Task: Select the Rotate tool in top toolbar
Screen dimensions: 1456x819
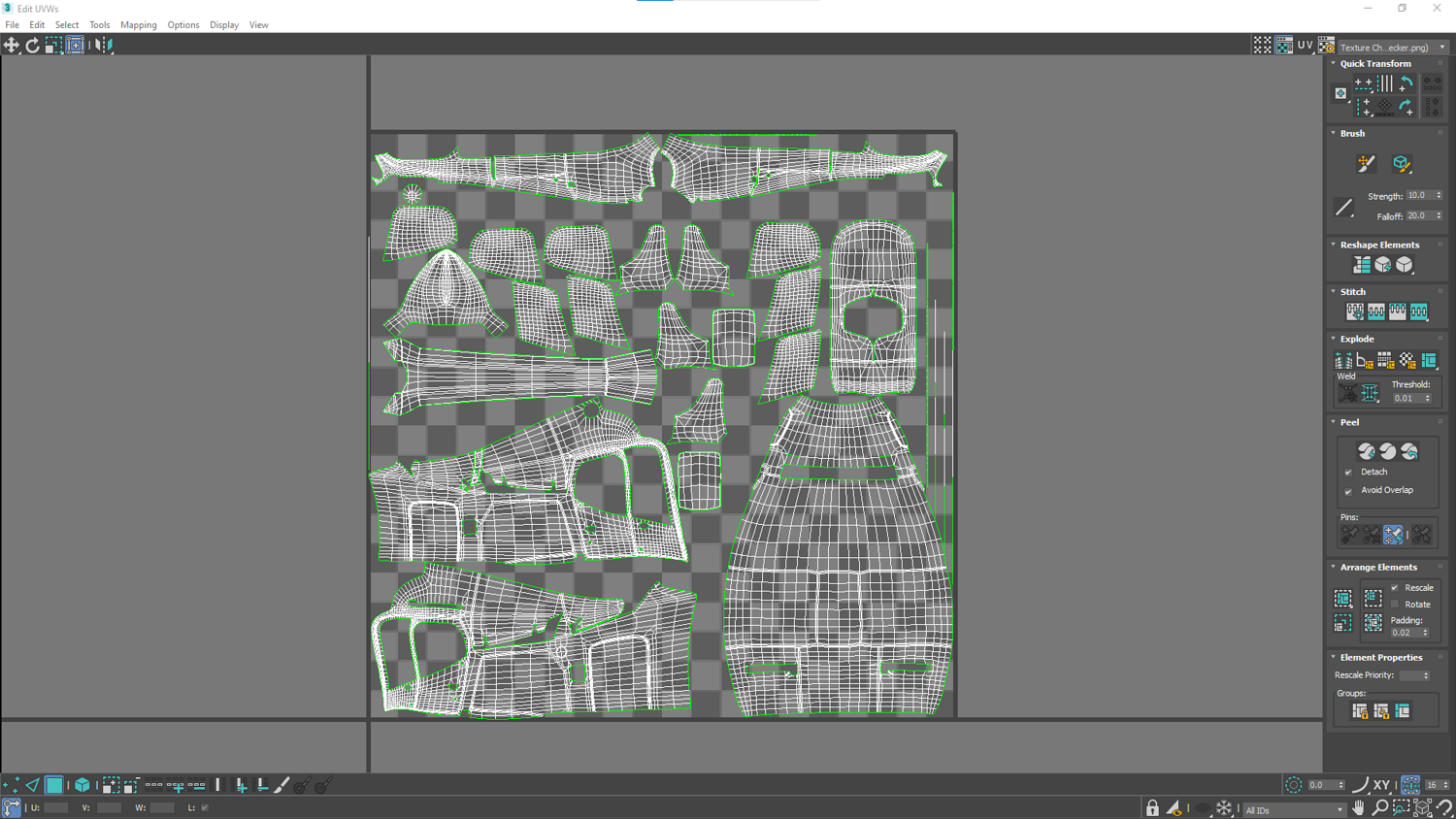Action: tap(32, 45)
